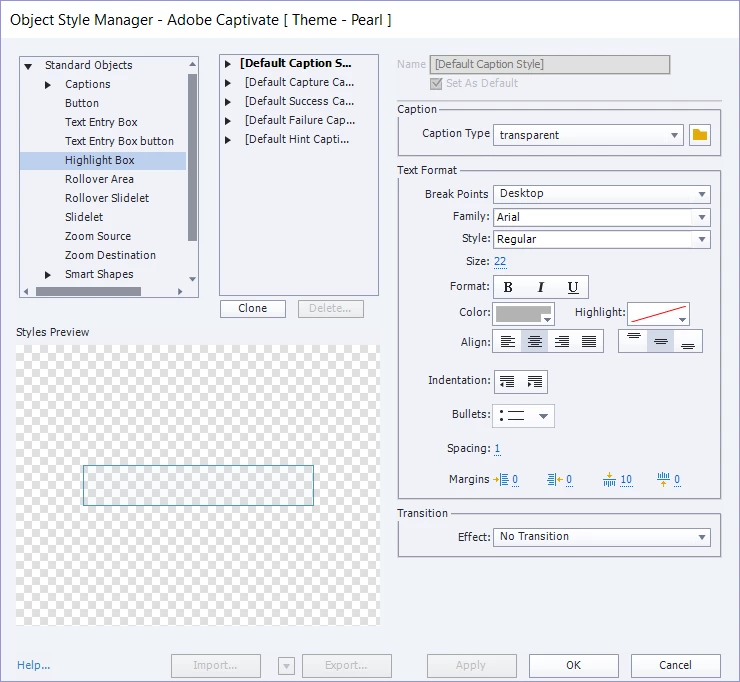Increase text indentation
This screenshot has height=682, width=740.
[534, 382]
